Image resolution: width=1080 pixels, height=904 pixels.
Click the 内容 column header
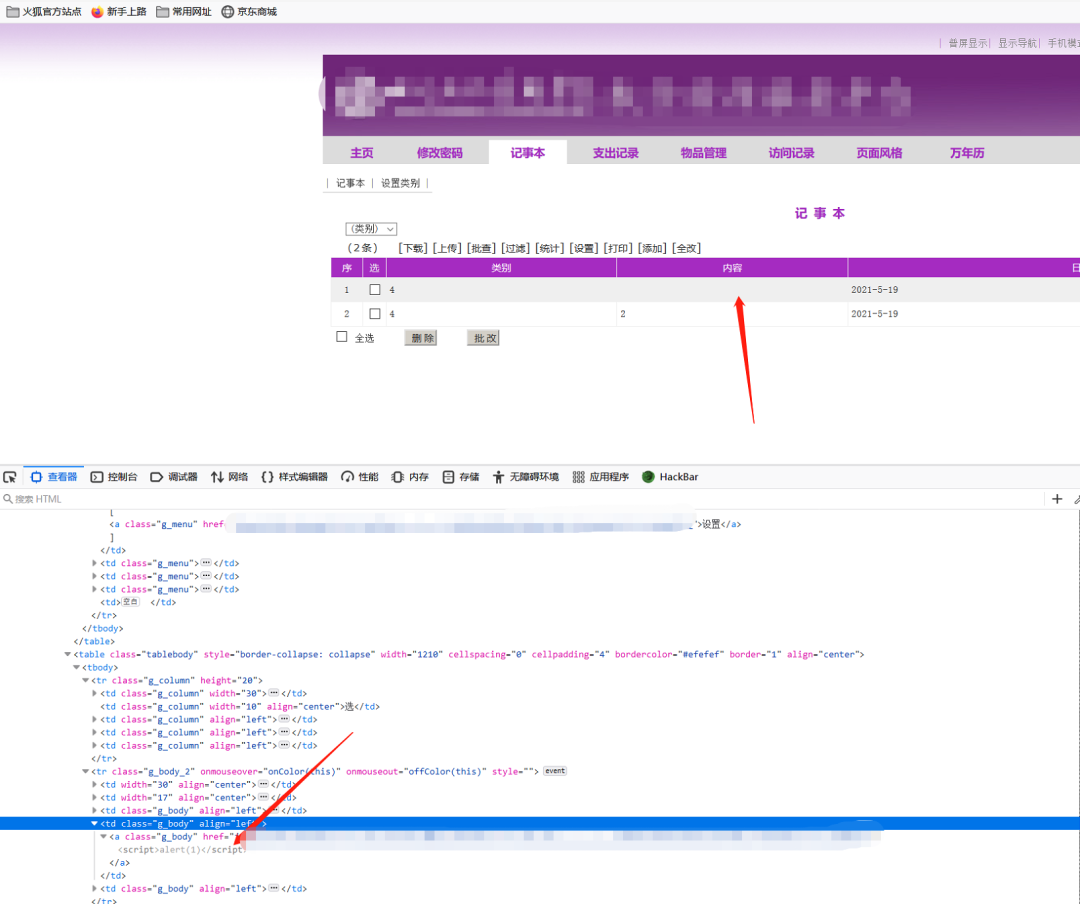pyautogui.click(x=732, y=267)
